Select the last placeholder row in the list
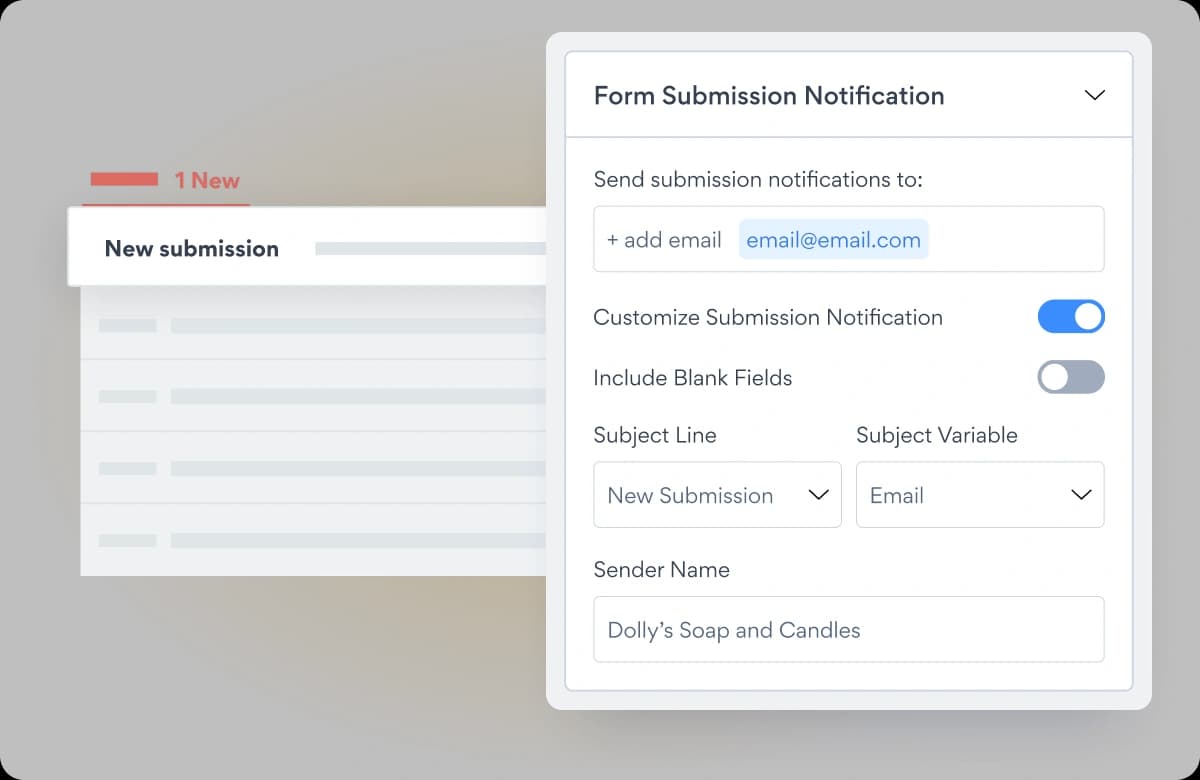1200x780 pixels. [x=314, y=540]
